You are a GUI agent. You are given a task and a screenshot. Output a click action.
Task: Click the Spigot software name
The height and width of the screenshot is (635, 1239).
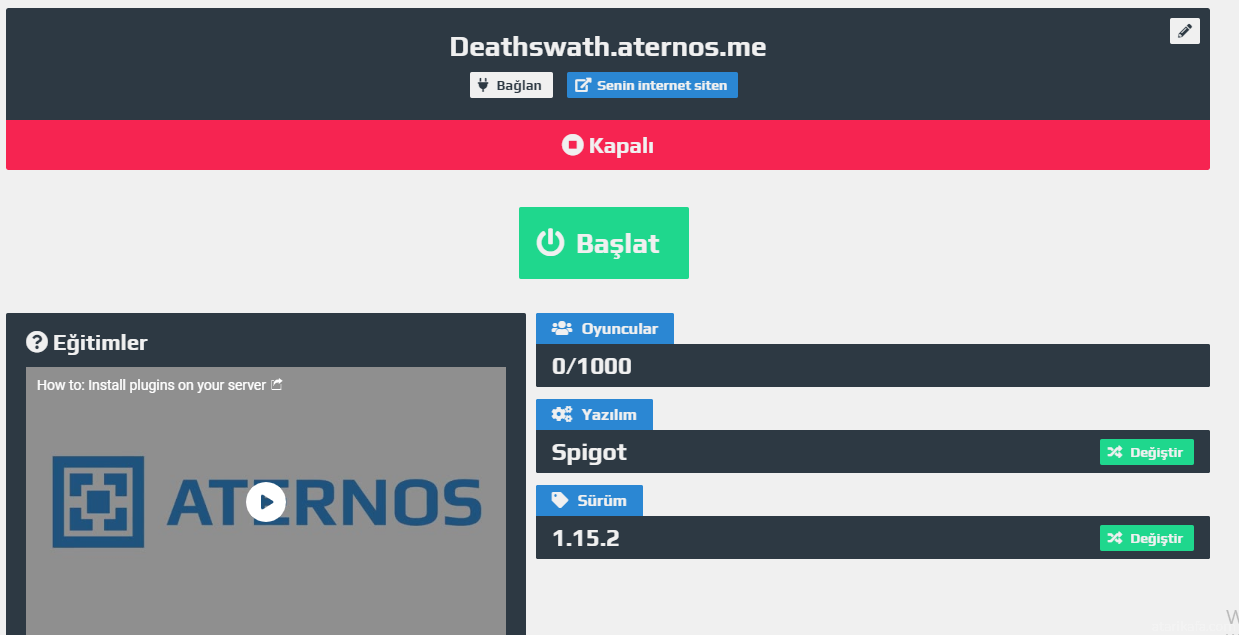coord(589,452)
